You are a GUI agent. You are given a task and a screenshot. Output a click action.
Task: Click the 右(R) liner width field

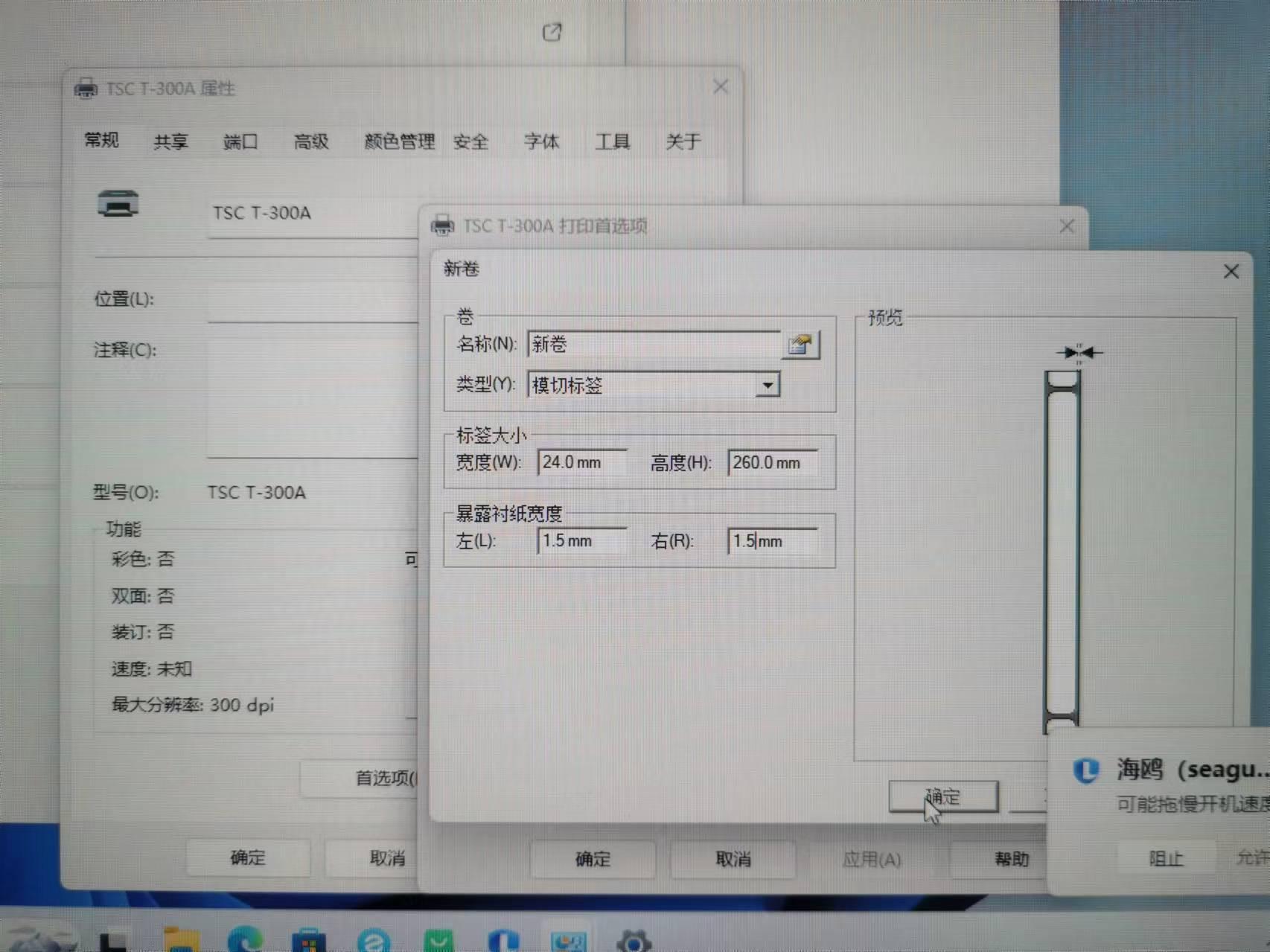tap(773, 541)
